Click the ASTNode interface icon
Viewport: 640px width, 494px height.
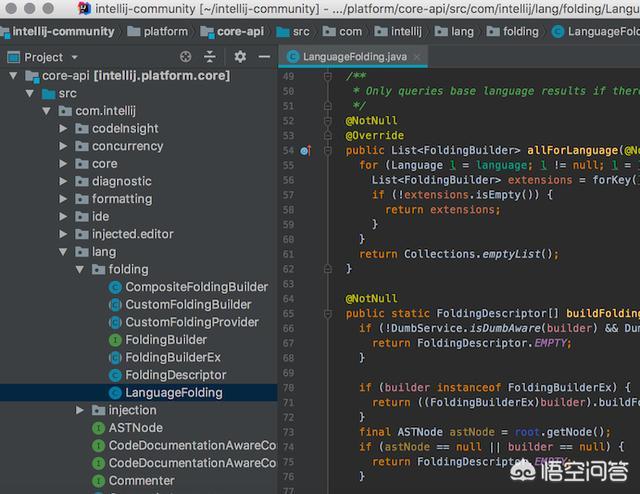tap(98, 428)
